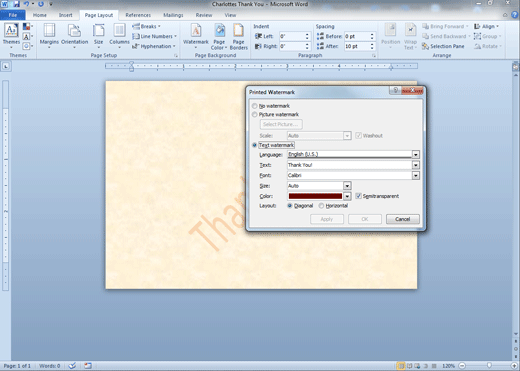Open the Page Borders dialog
The width and height of the screenshot is (520, 371).
tap(239, 37)
